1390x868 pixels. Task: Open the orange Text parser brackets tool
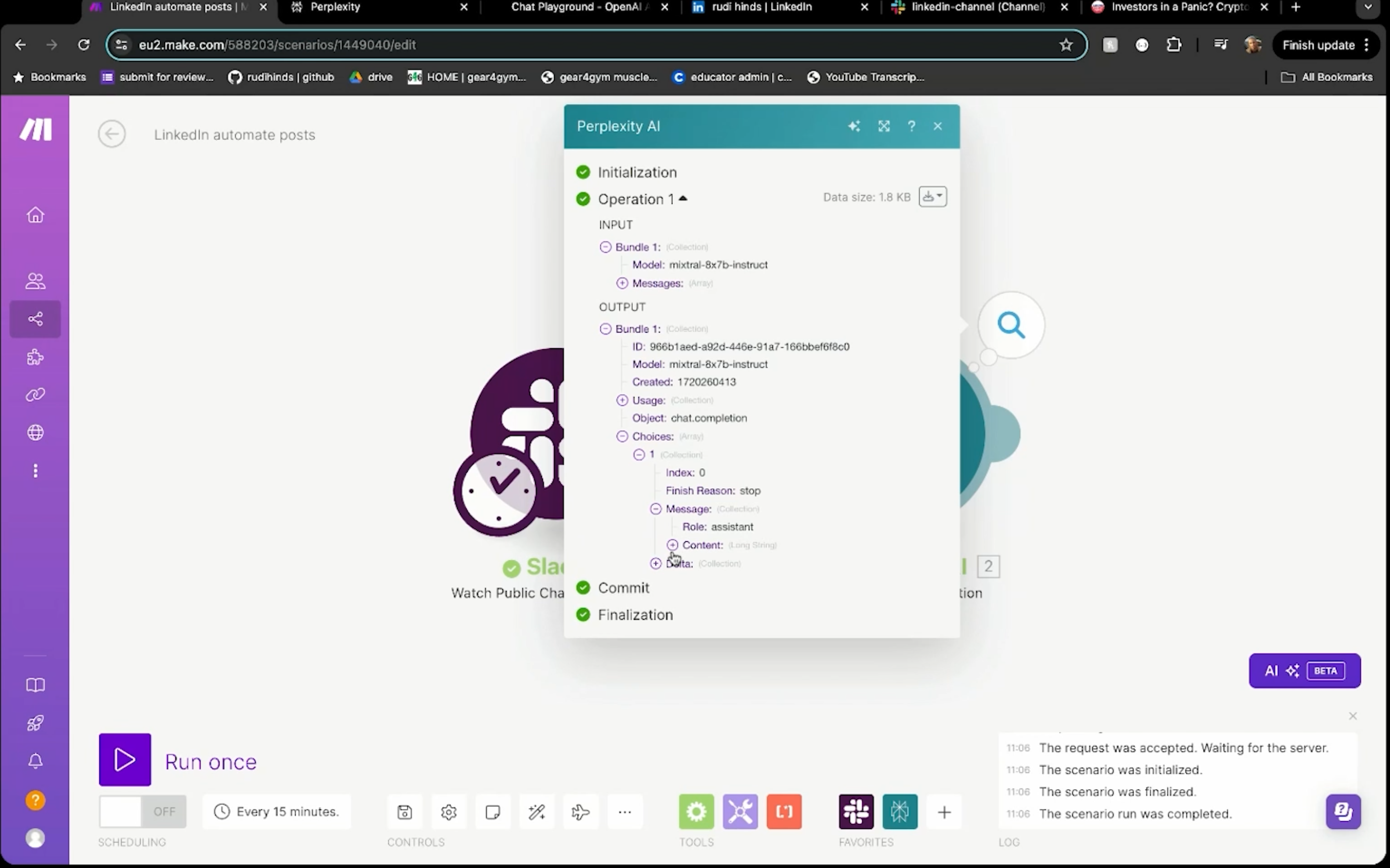click(784, 812)
